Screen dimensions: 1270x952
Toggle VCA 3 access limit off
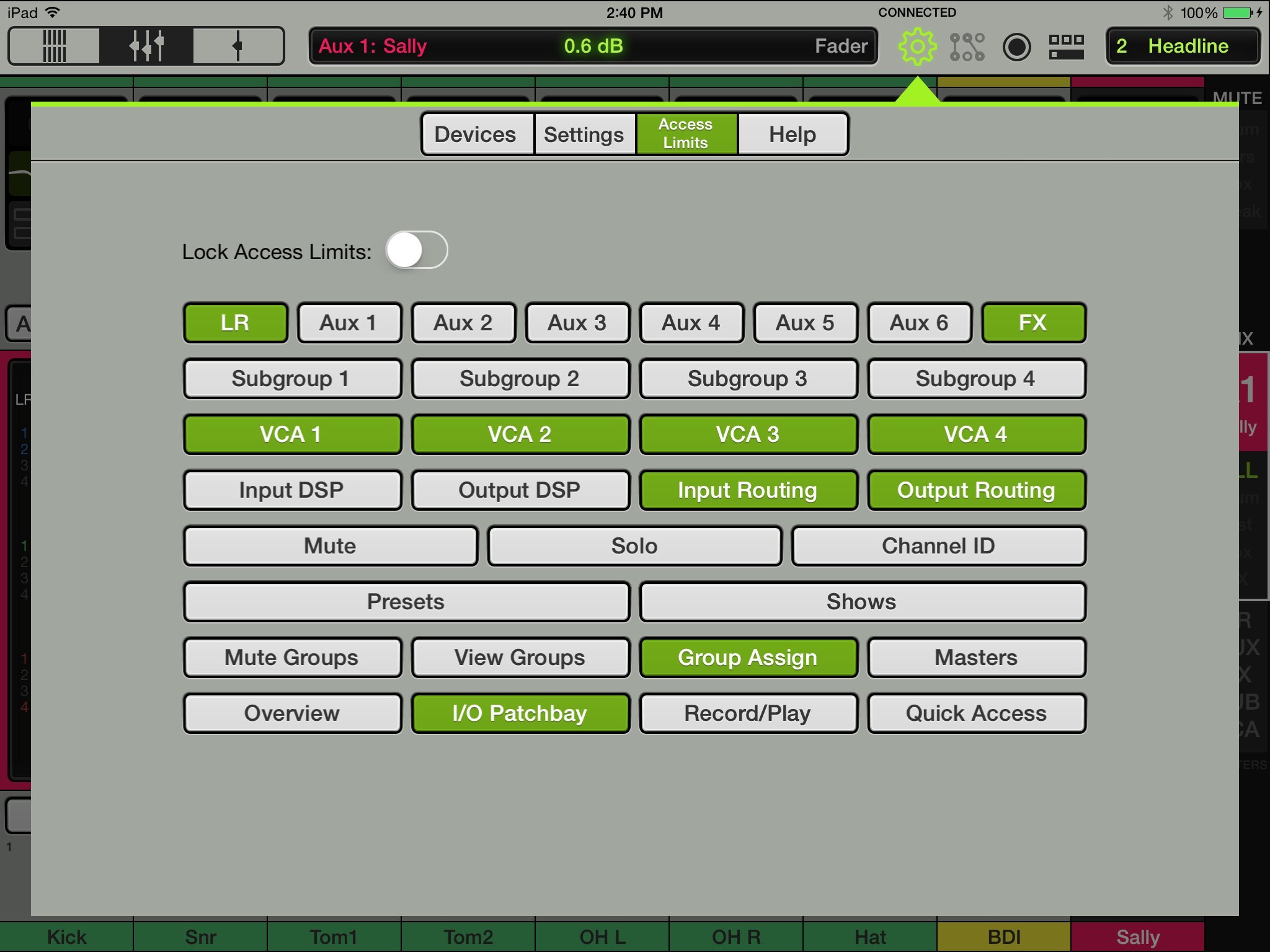click(x=747, y=434)
